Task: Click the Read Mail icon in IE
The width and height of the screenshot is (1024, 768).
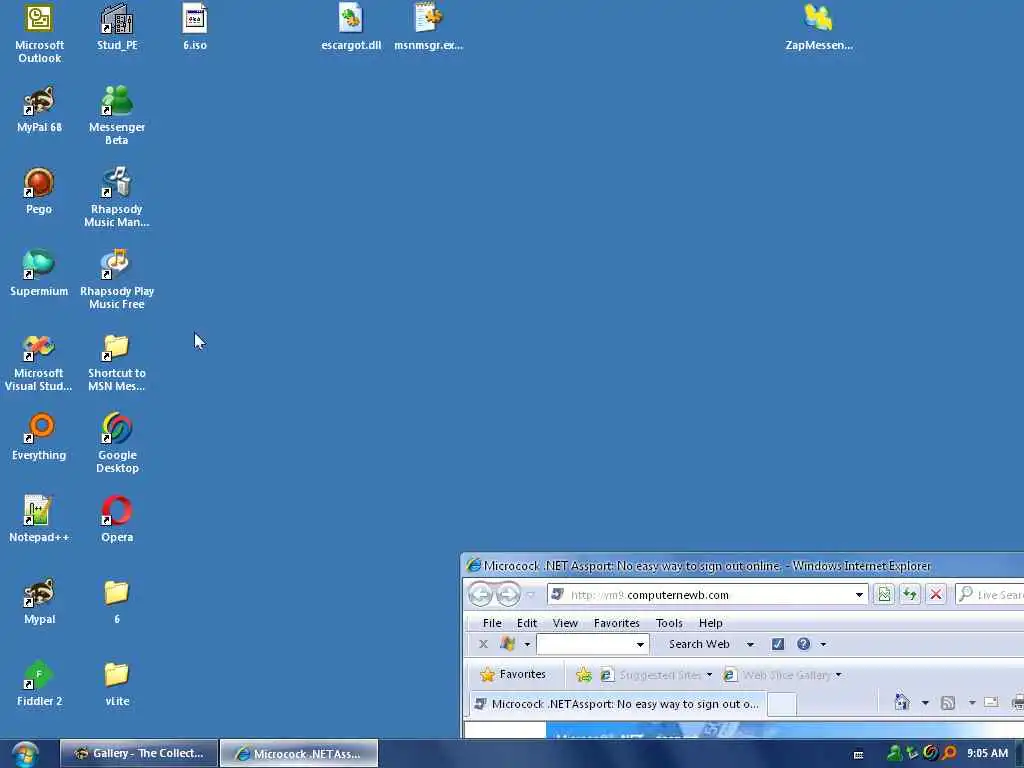Action: click(x=991, y=703)
